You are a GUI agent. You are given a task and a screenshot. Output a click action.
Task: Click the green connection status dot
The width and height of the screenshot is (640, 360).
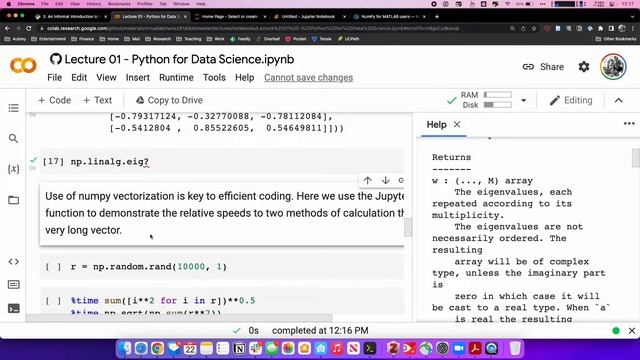point(616,331)
